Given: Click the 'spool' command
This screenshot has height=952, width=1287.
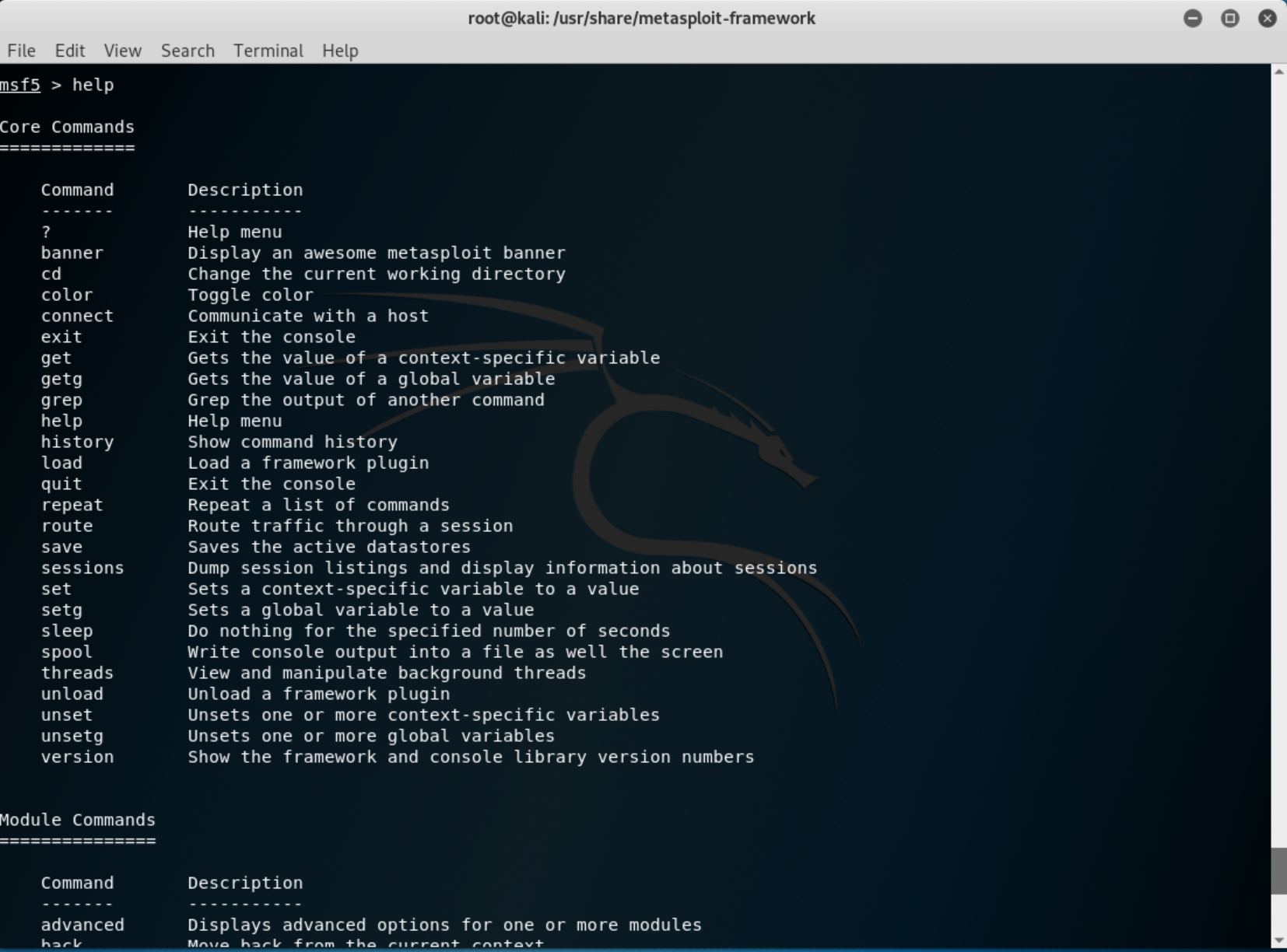Looking at the screenshot, I should [67, 652].
